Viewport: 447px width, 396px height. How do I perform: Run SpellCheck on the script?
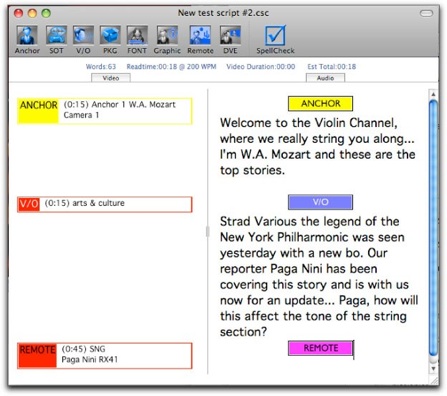(275, 40)
